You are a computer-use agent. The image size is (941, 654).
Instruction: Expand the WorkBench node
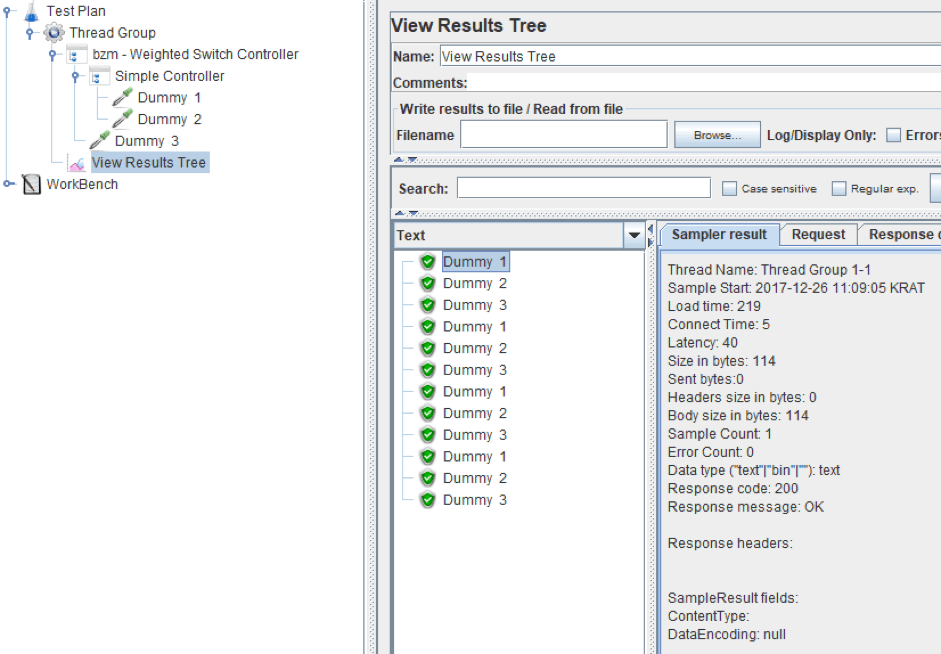pos(7,184)
